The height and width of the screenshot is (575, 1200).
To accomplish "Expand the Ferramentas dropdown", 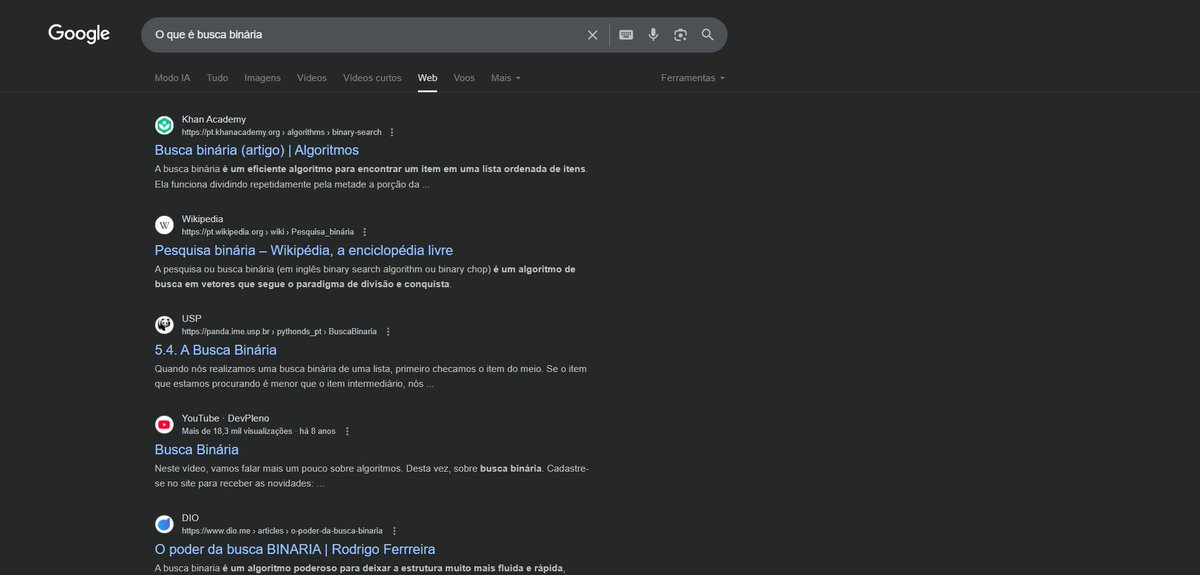I will [x=693, y=78].
